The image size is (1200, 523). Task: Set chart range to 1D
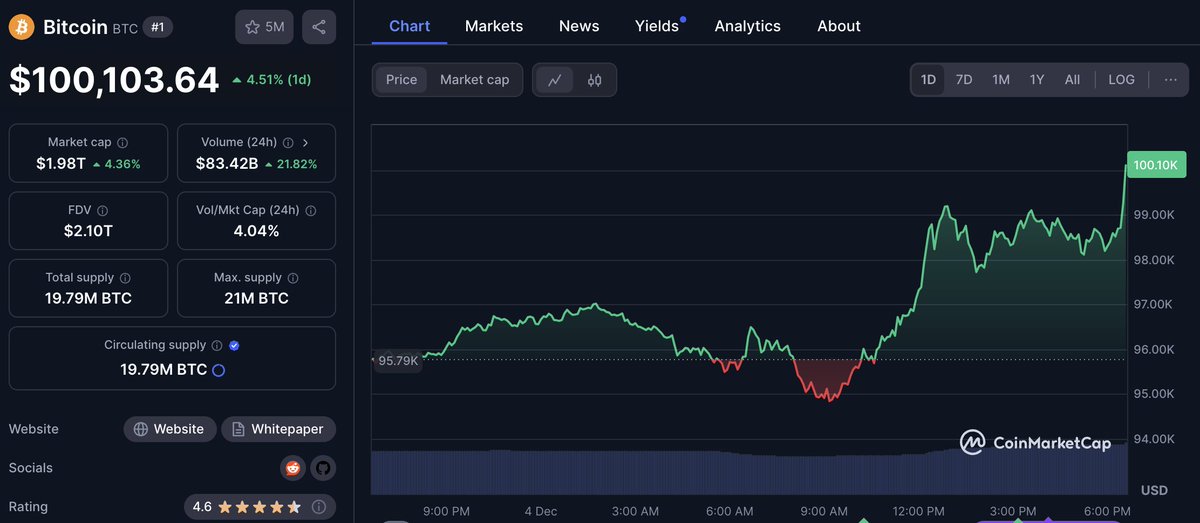[928, 80]
